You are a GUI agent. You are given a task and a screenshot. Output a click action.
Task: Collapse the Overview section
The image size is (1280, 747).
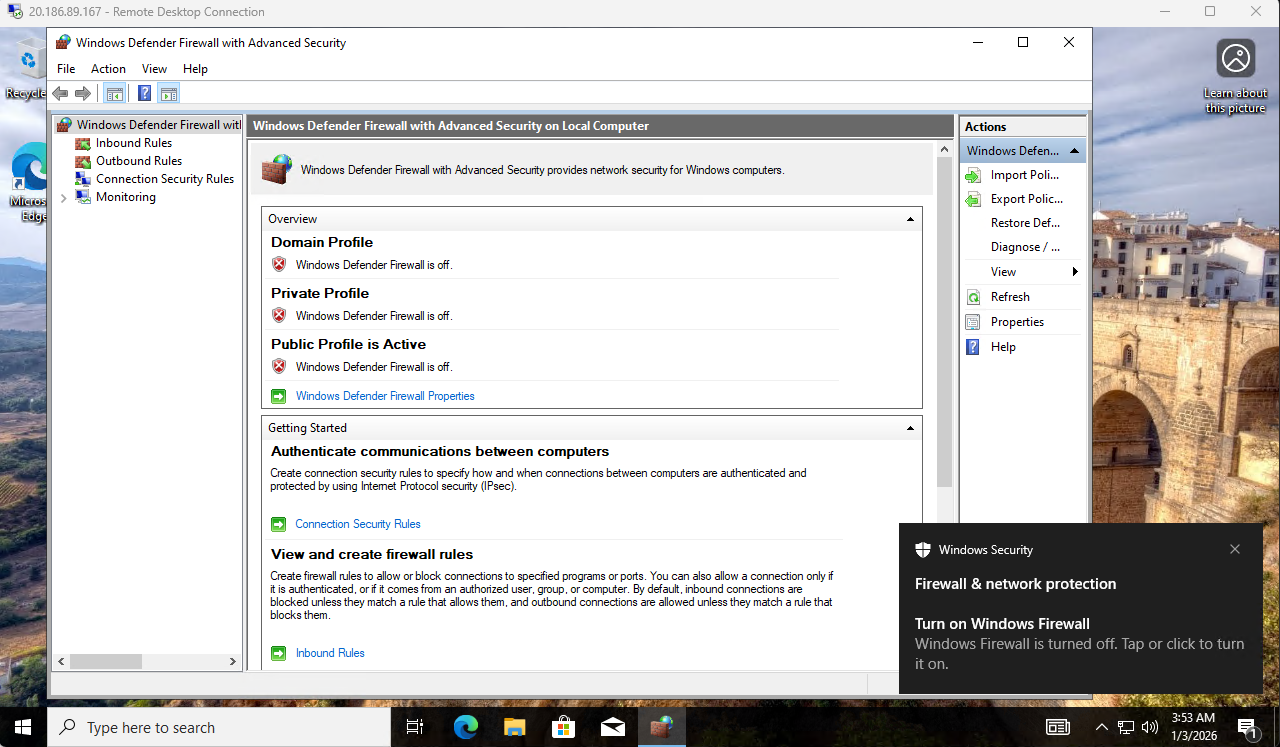pyautogui.click(x=910, y=219)
